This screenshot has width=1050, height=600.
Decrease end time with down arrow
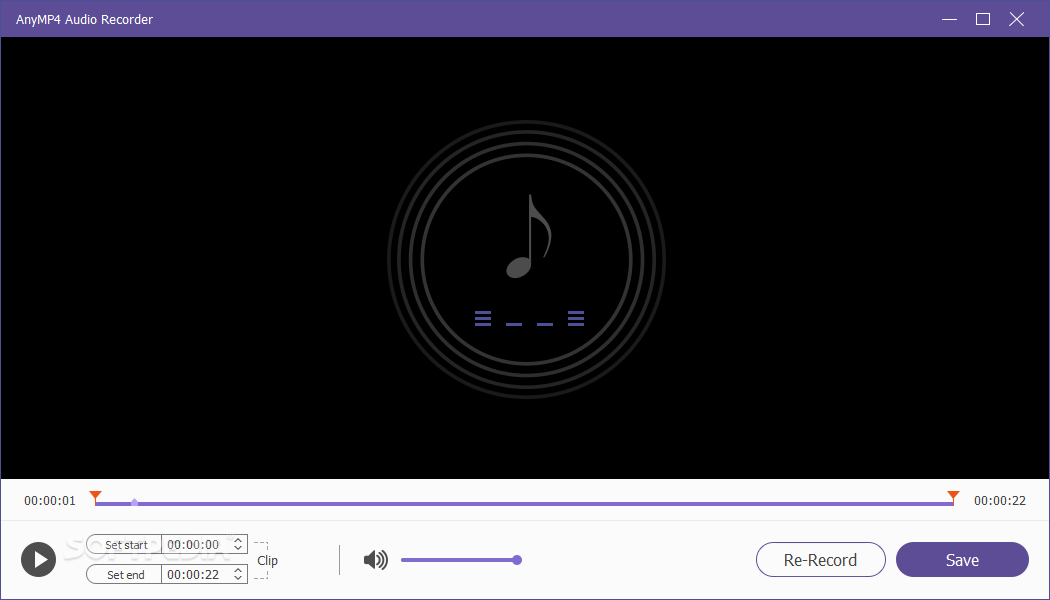click(238, 579)
